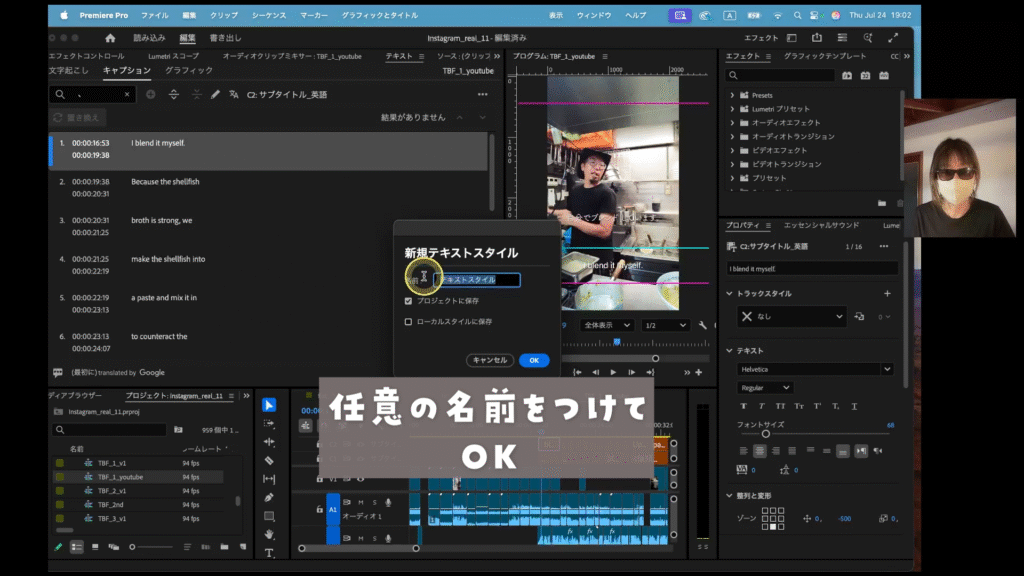
Task: Toggle underline text style
Action: (854, 406)
